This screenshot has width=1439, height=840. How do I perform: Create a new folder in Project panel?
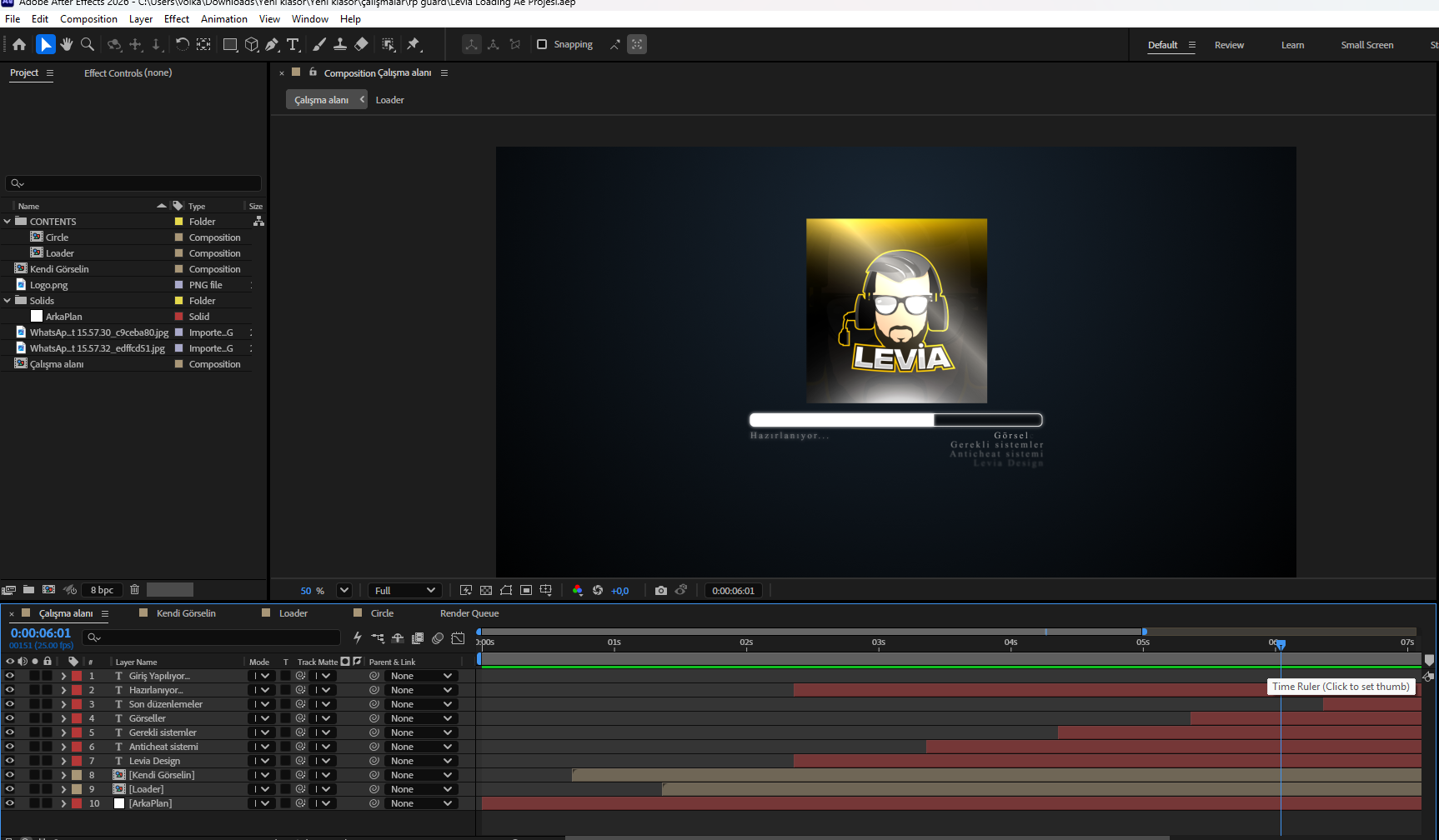click(29, 589)
